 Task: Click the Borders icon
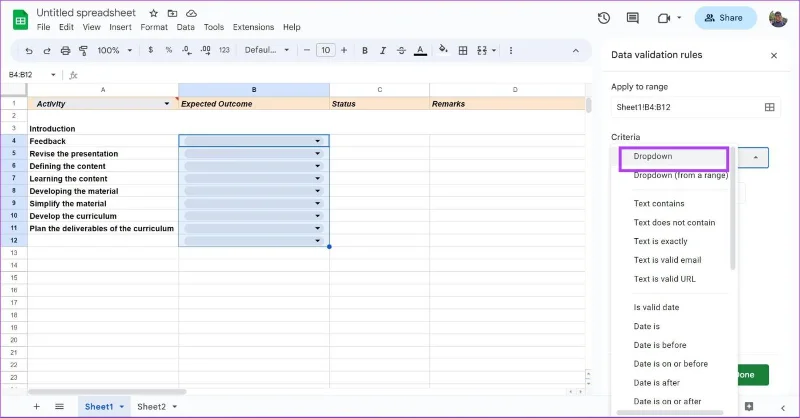pyautogui.click(x=463, y=51)
